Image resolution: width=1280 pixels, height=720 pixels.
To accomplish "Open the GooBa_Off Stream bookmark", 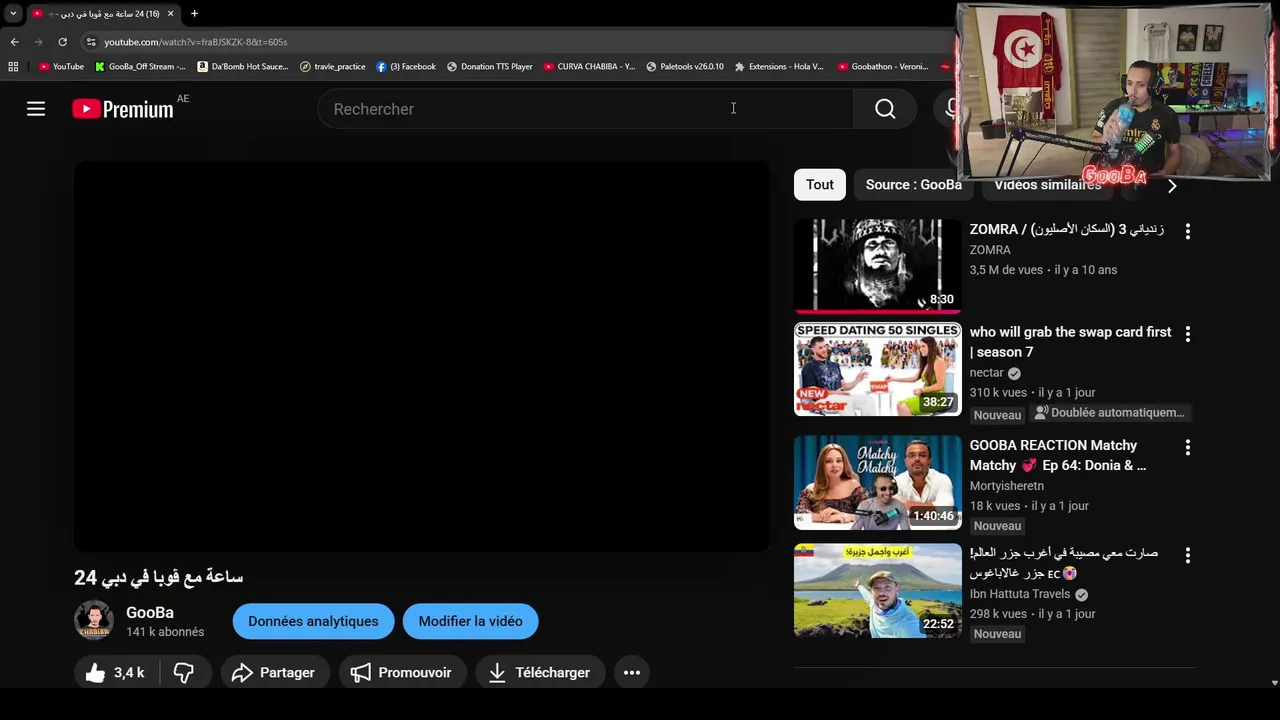I will pyautogui.click(x=140, y=67).
